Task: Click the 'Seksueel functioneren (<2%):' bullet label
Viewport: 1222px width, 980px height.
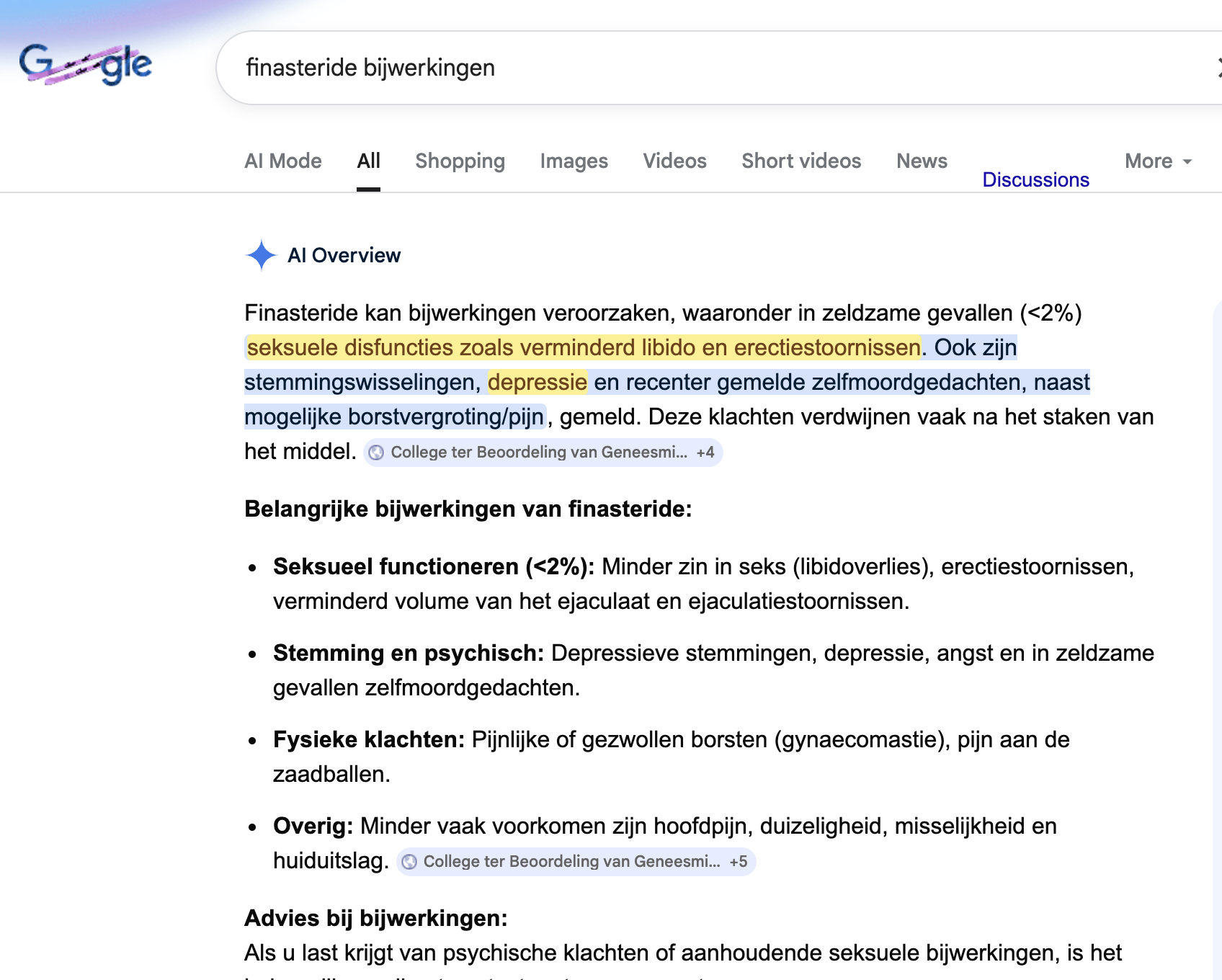Action: (434, 566)
